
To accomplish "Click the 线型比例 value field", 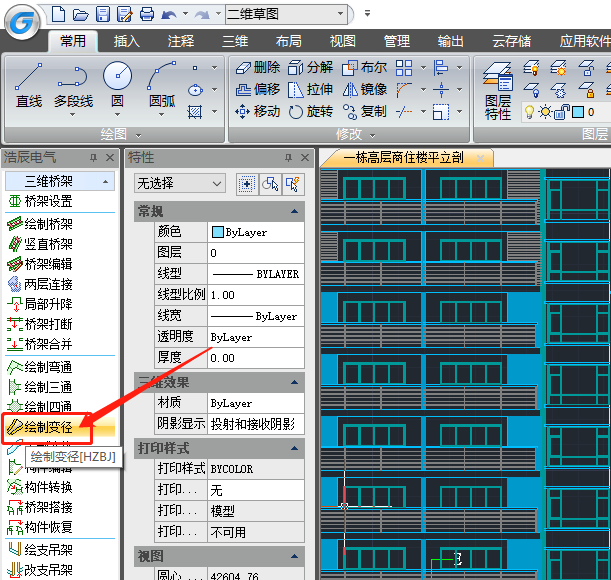I will tap(255, 295).
